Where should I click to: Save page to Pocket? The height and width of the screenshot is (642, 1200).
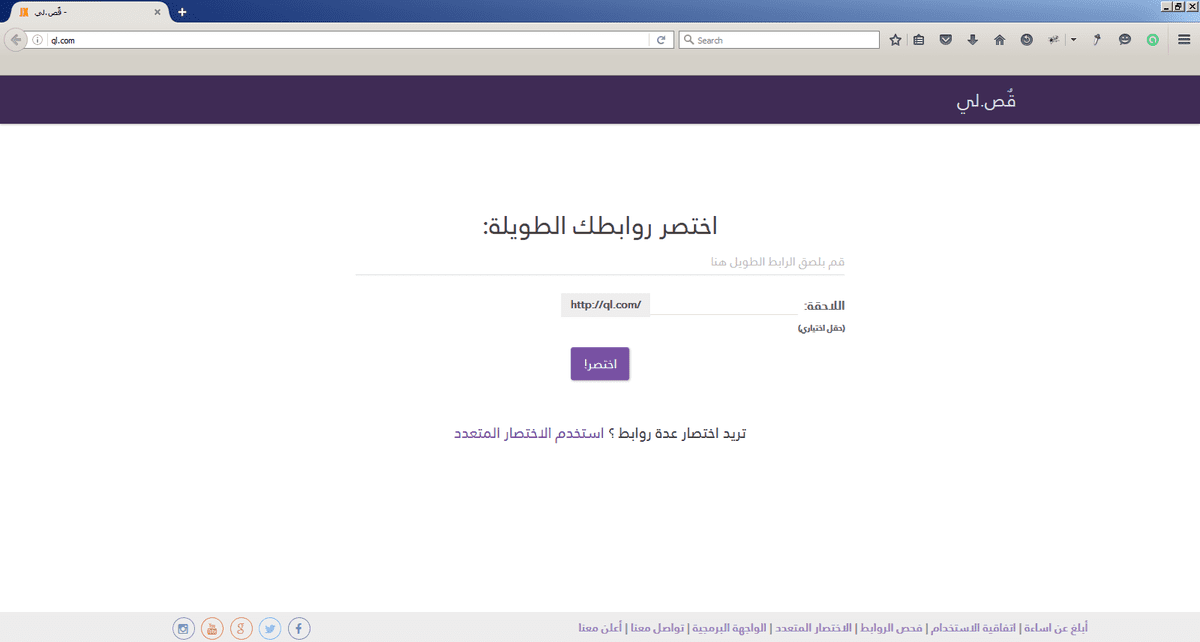point(946,40)
